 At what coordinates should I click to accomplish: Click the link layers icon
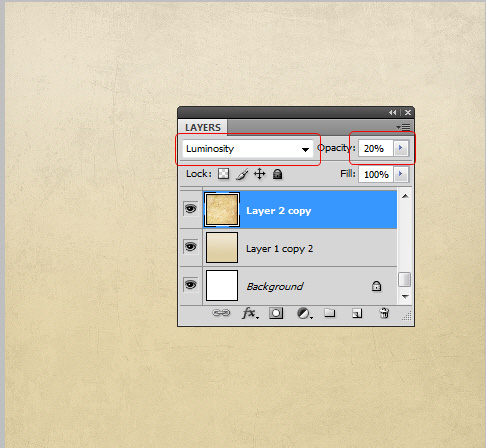(221, 313)
